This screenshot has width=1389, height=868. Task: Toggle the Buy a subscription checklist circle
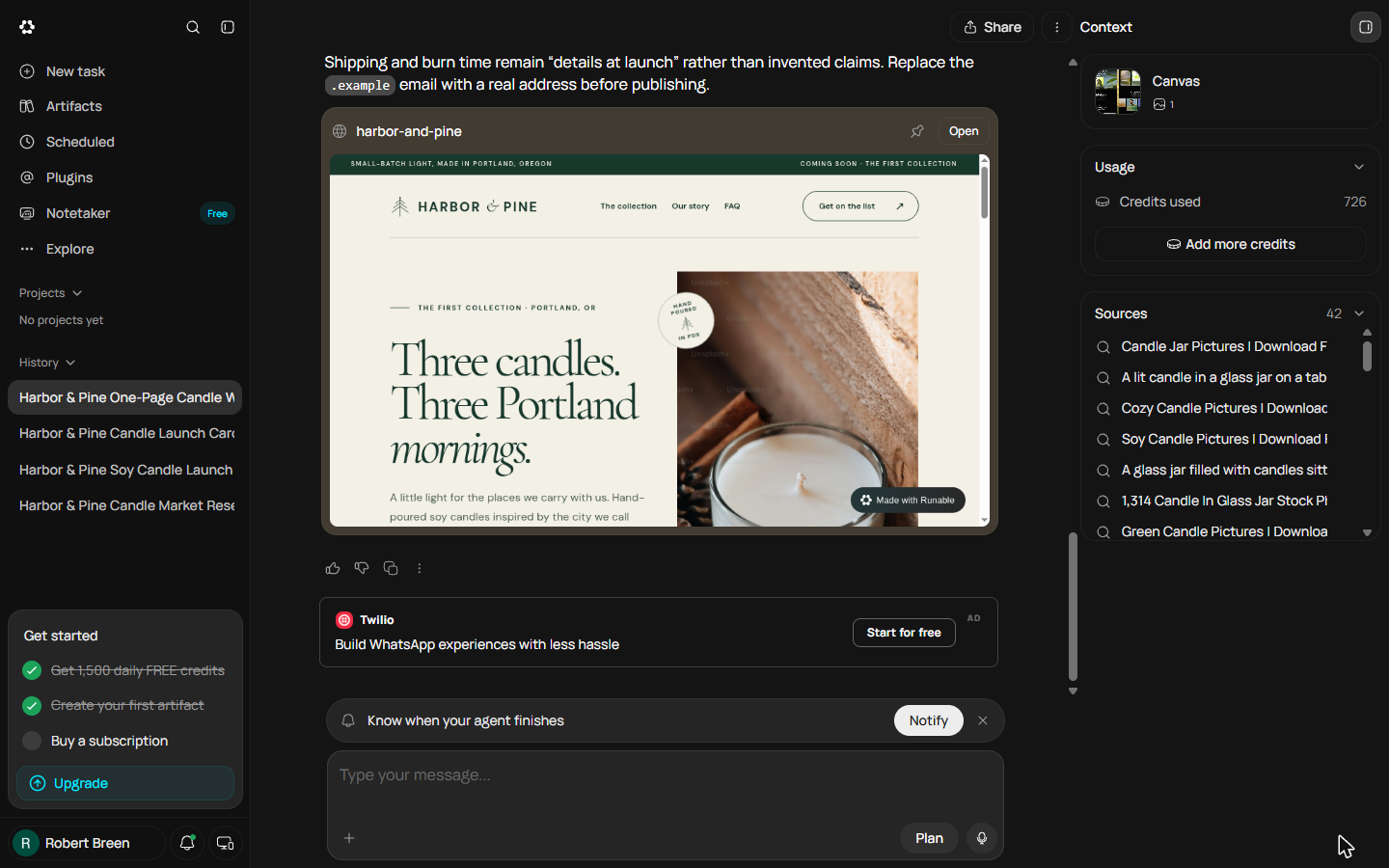point(32,741)
